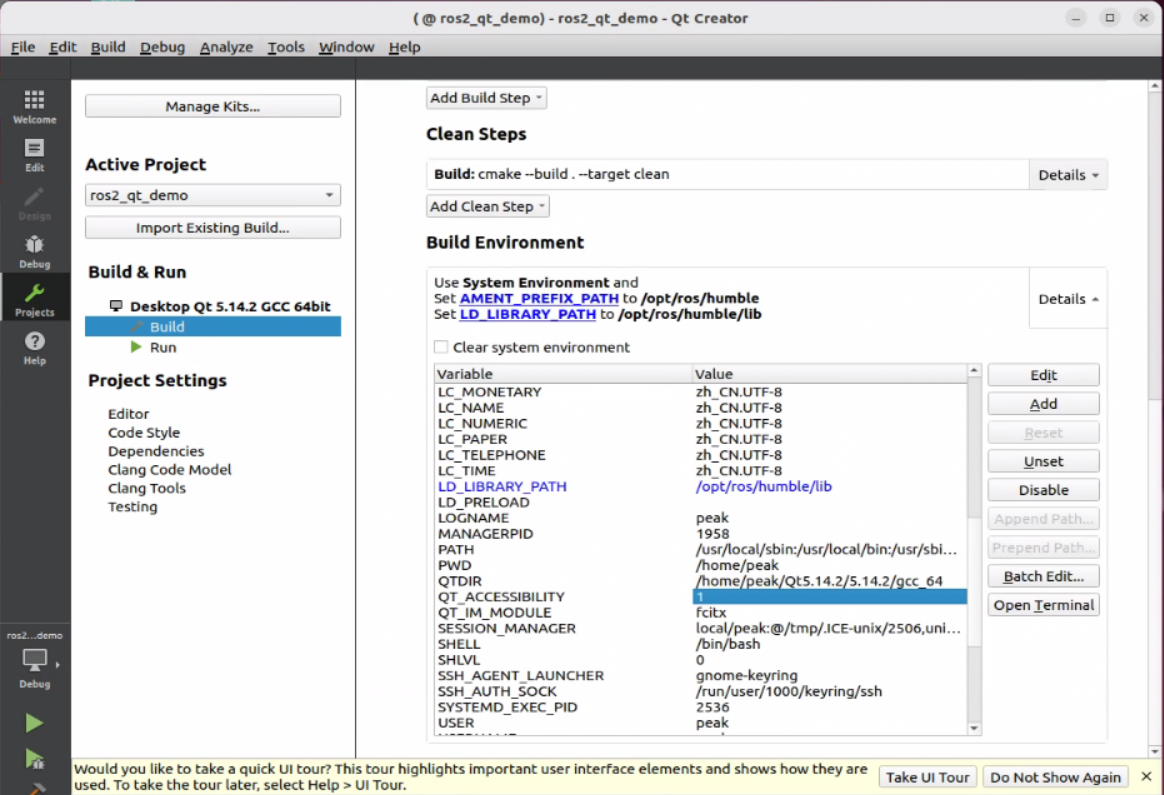This screenshot has height=795, width=1164.
Task: Select the QT_ACCESSIBILITY value cell
Action: pos(829,597)
